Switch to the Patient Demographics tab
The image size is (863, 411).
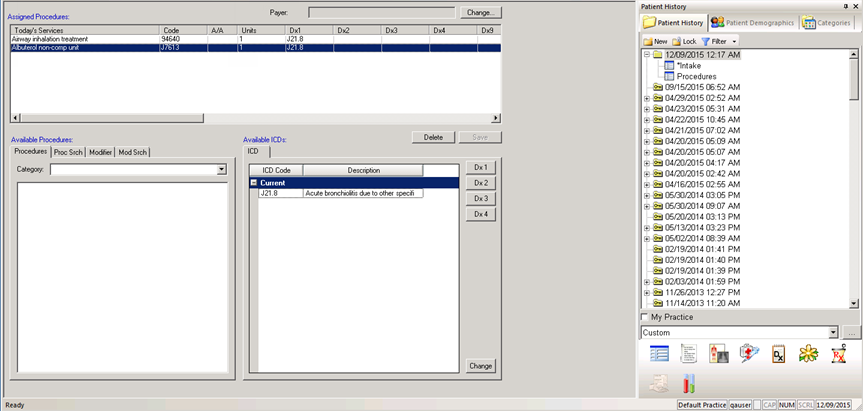(753, 23)
